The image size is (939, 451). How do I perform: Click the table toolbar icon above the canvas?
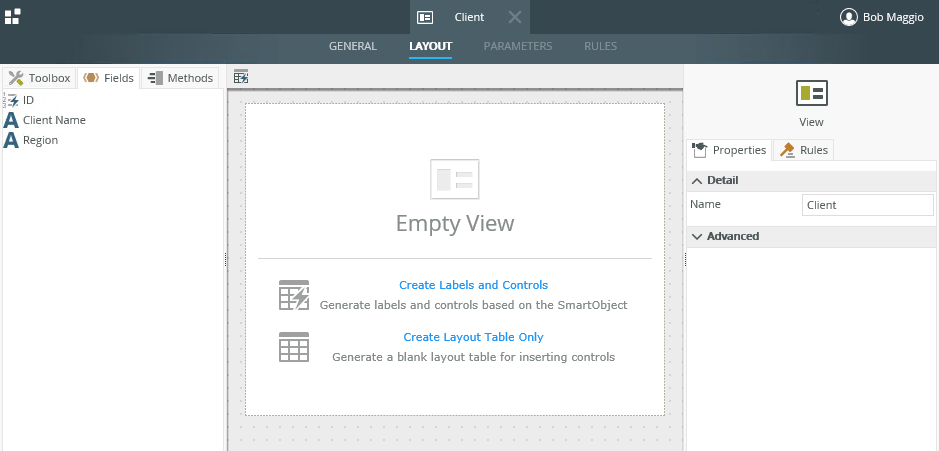click(240, 77)
